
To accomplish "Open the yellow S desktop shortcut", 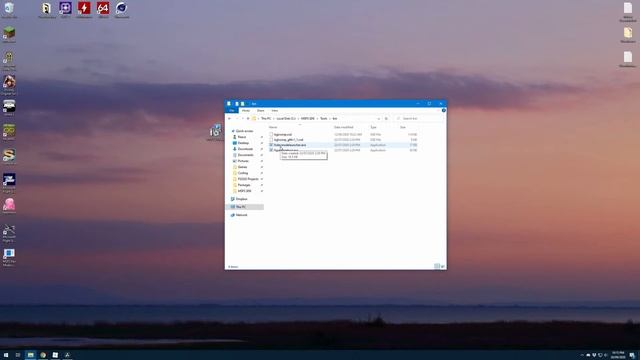I will point(9,156).
